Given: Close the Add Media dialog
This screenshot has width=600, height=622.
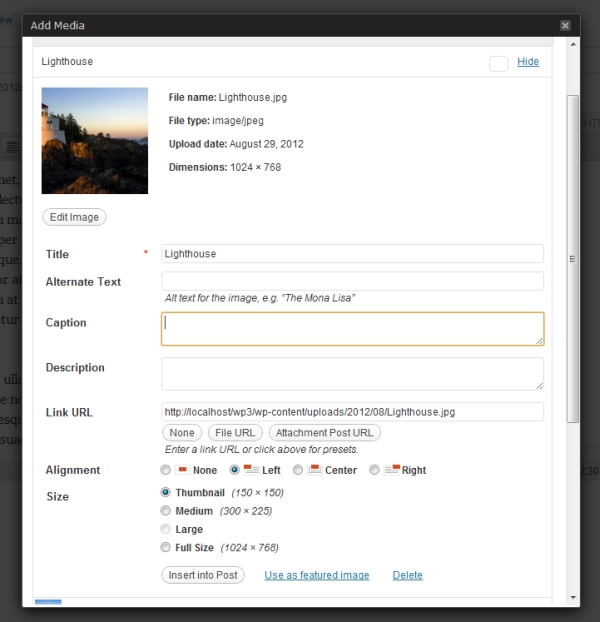Looking at the screenshot, I should click(x=565, y=25).
